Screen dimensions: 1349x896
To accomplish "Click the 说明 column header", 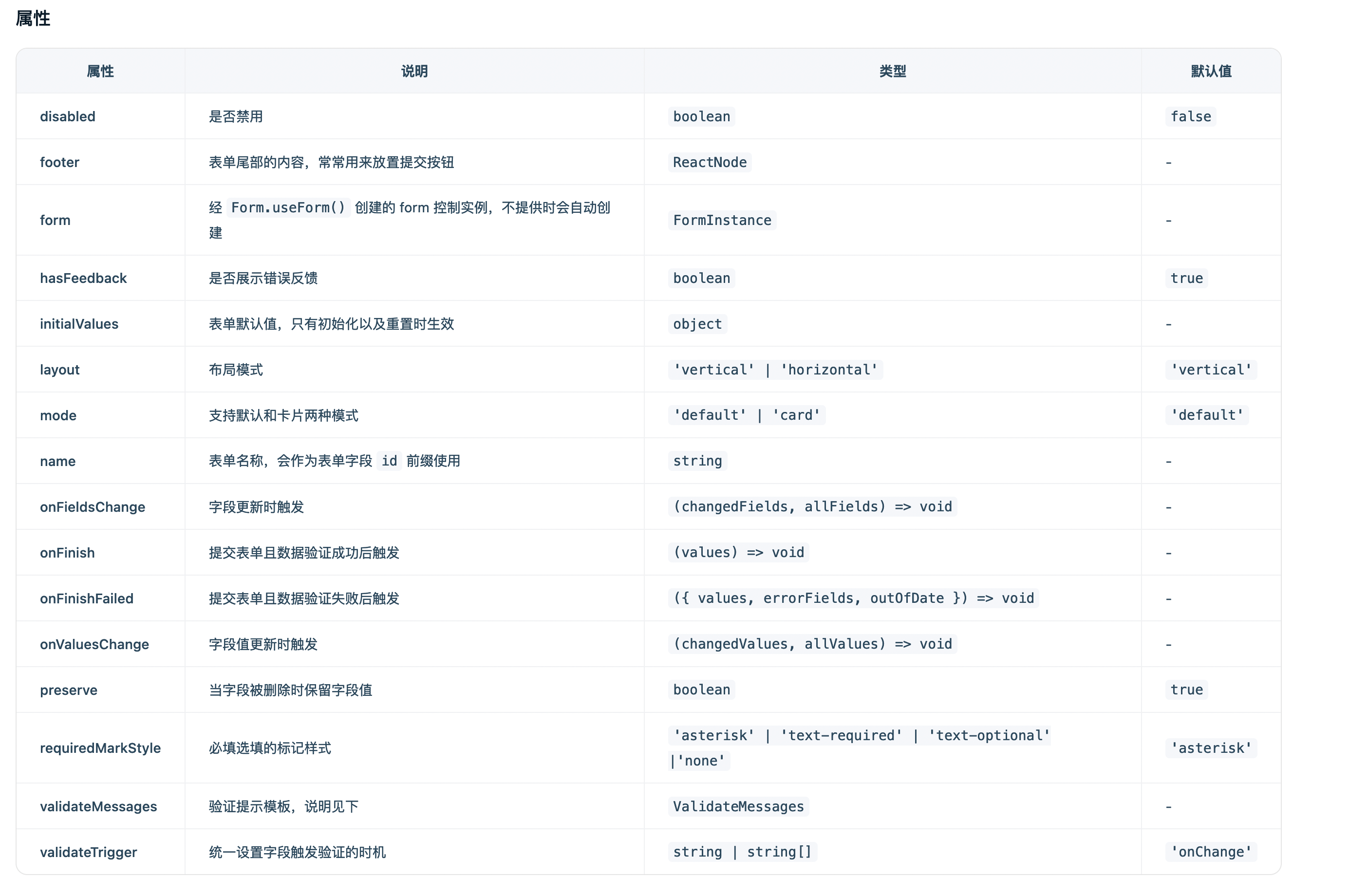I will (x=414, y=72).
